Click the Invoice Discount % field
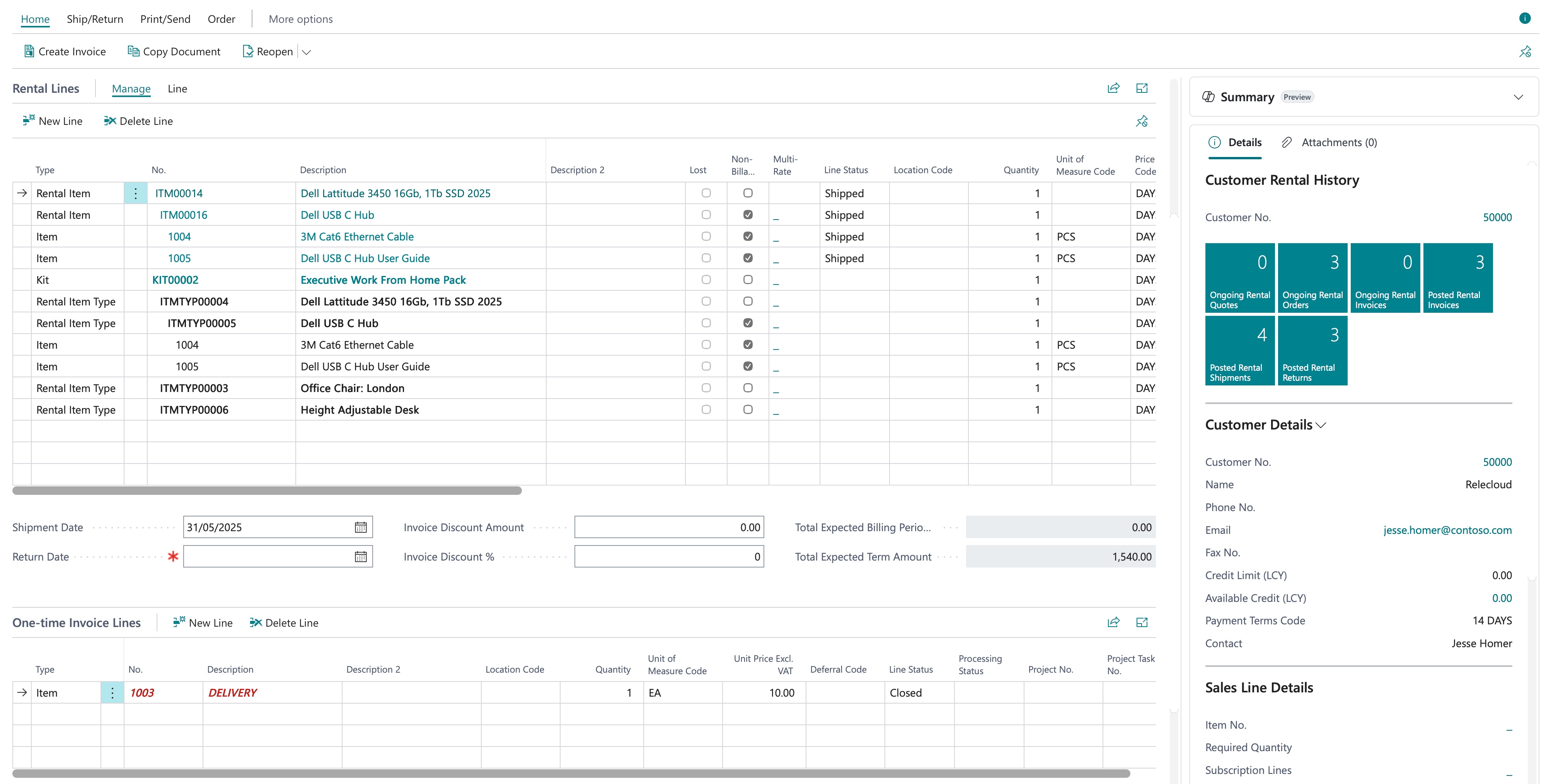 669,557
